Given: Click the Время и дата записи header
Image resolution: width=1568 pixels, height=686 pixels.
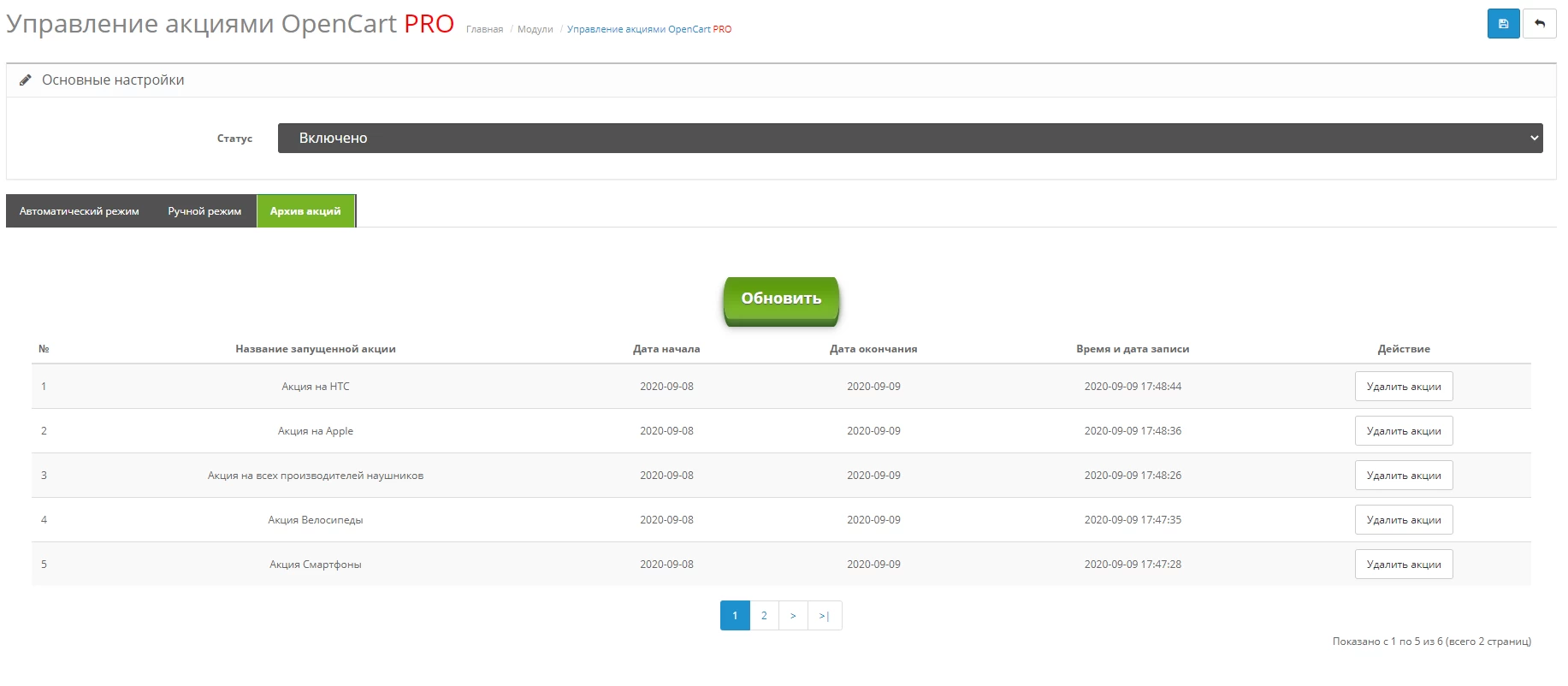Looking at the screenshot, I should tap(1133, 349).
